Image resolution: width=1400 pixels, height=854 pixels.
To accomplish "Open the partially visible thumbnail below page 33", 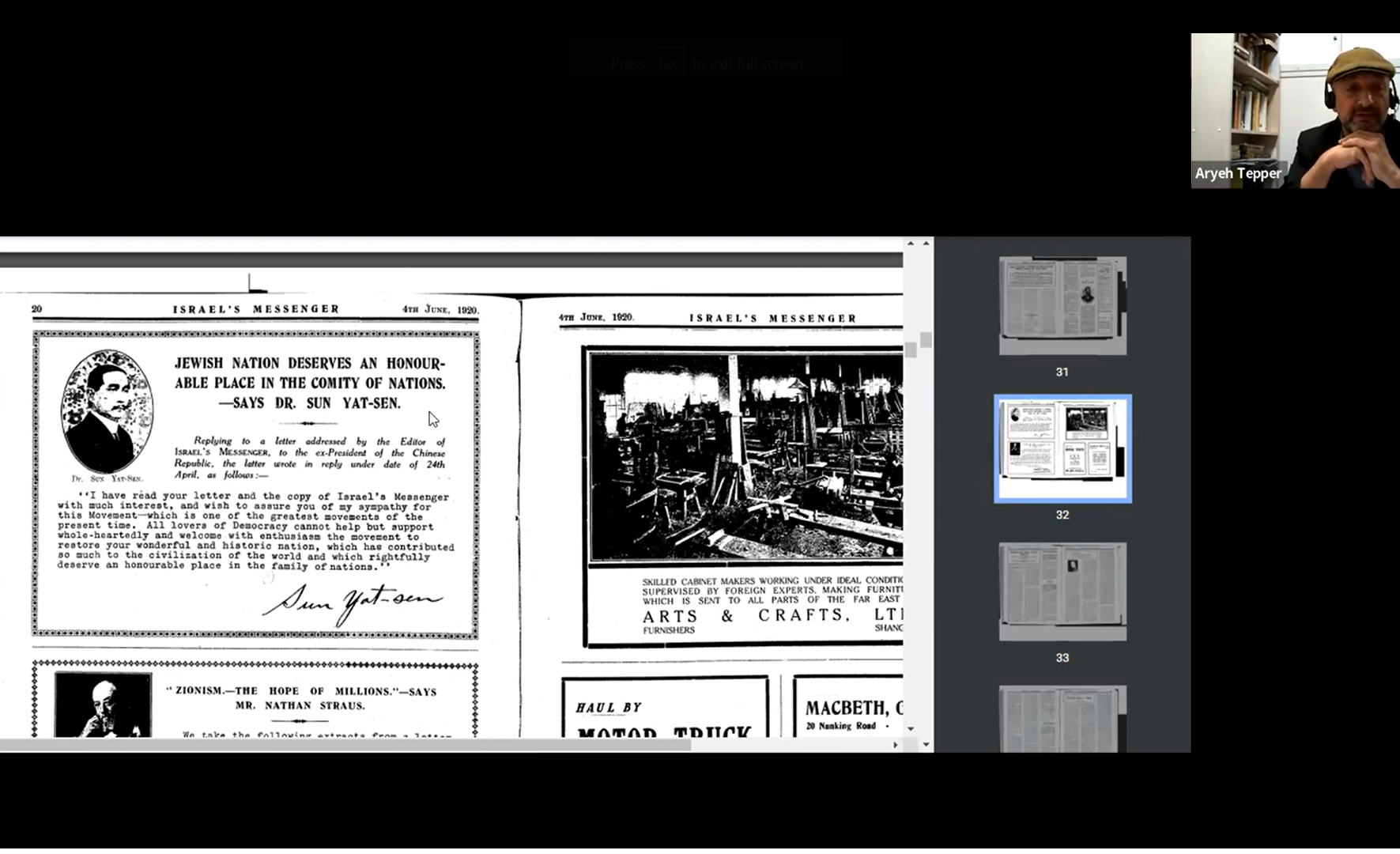I will [1062, 718].
